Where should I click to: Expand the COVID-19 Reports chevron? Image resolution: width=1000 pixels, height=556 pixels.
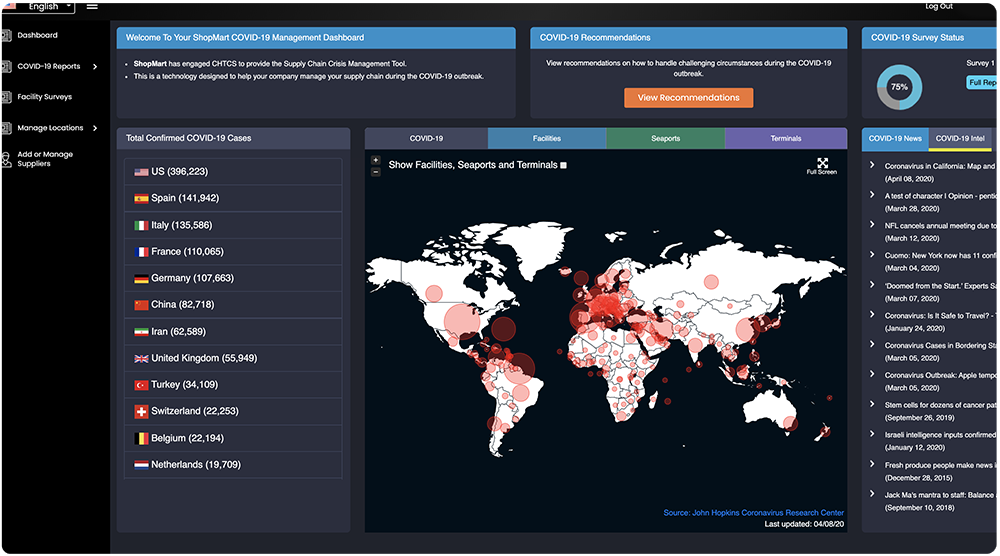point(95,66)
